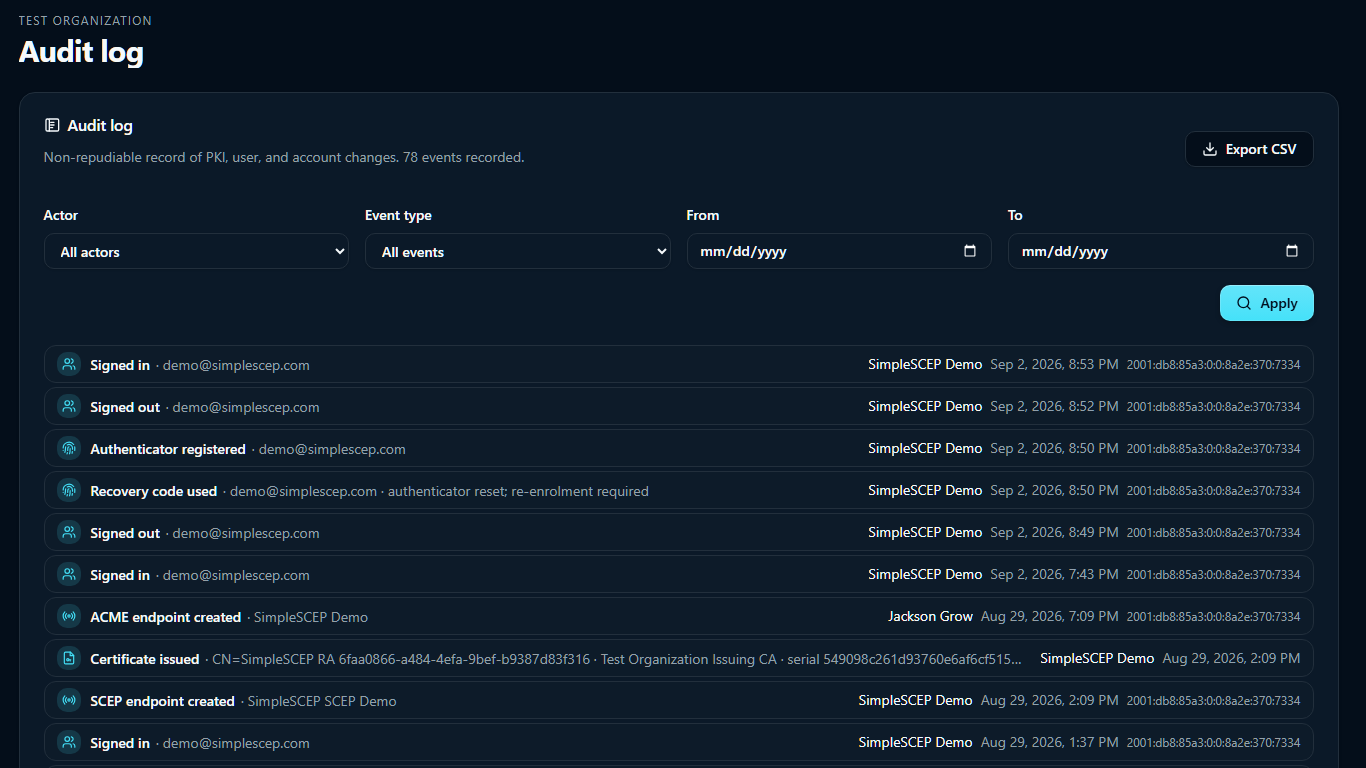Viewport: 1366px width, 768px height.
Task: Click the Test Organization breadcrumb label
Action: [86, 20]
